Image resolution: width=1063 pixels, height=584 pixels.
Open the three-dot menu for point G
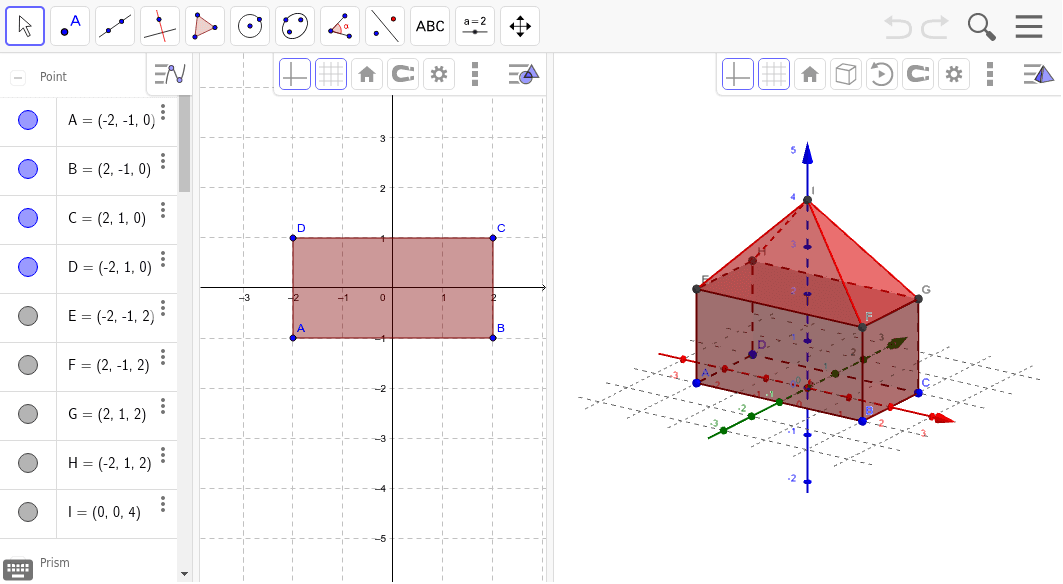[x=163, y=406]
